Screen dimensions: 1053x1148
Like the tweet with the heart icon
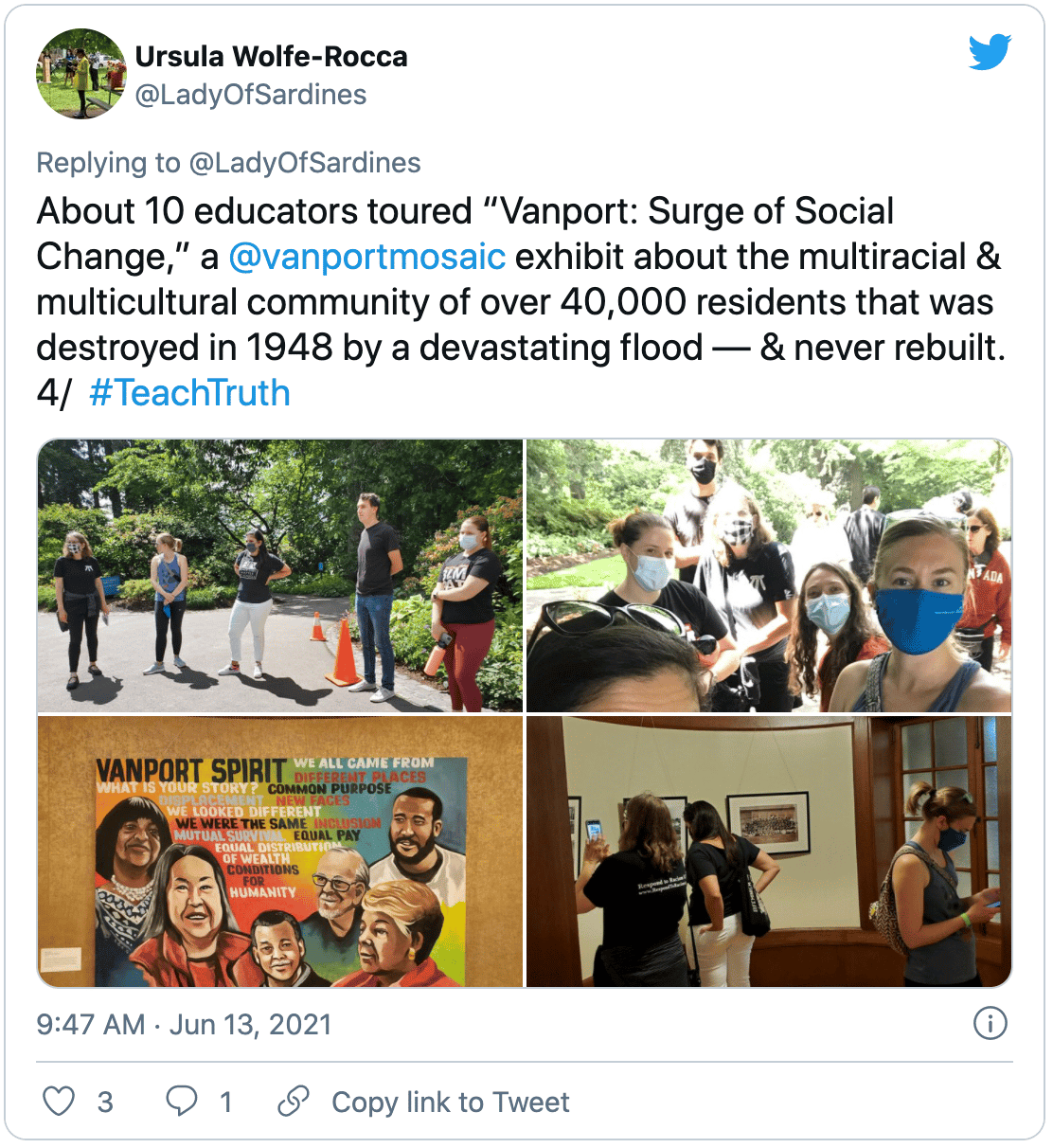(x=59, y=1101)
